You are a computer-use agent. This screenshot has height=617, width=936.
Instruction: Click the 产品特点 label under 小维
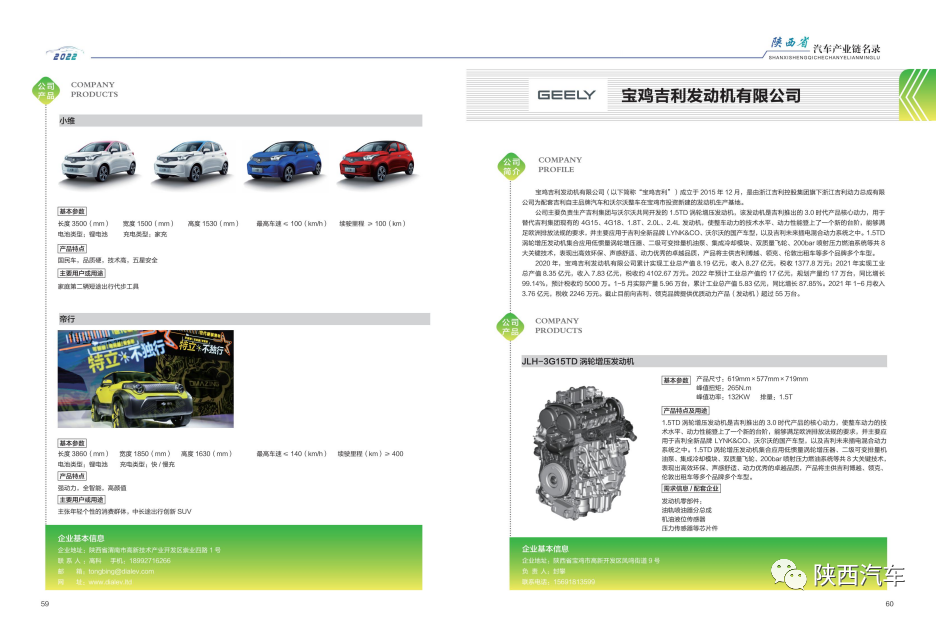pos(72,249)
